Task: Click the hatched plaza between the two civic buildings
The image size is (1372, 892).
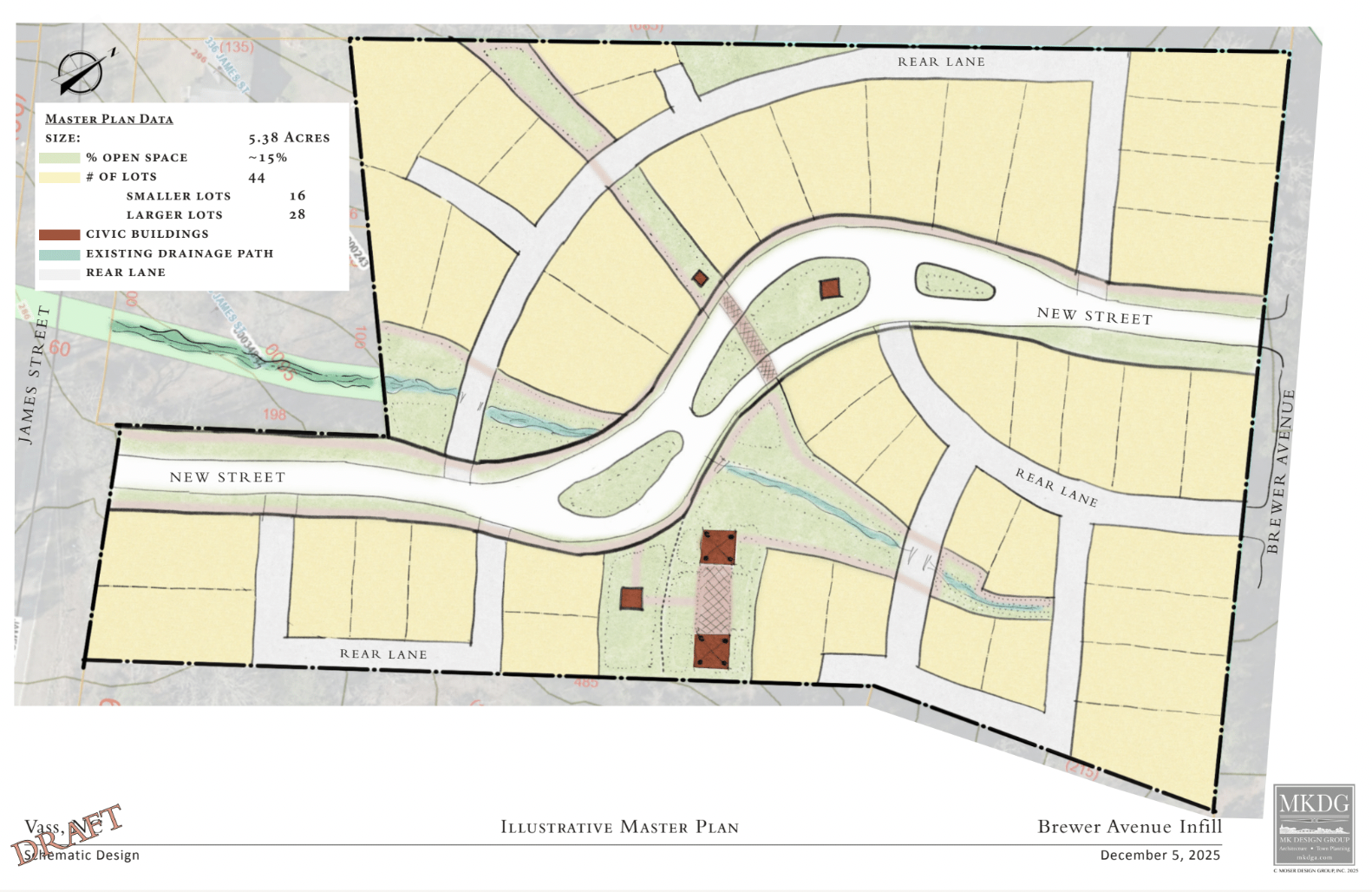Action: pos(715,600)
